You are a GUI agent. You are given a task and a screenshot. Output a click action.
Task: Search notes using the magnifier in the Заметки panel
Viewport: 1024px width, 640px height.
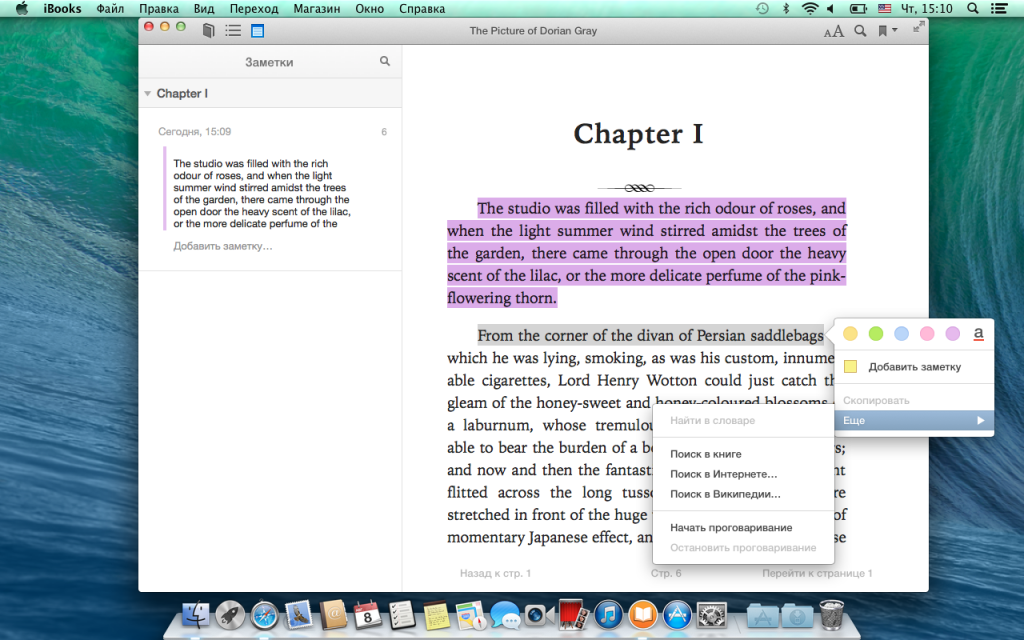click(385, 61)
